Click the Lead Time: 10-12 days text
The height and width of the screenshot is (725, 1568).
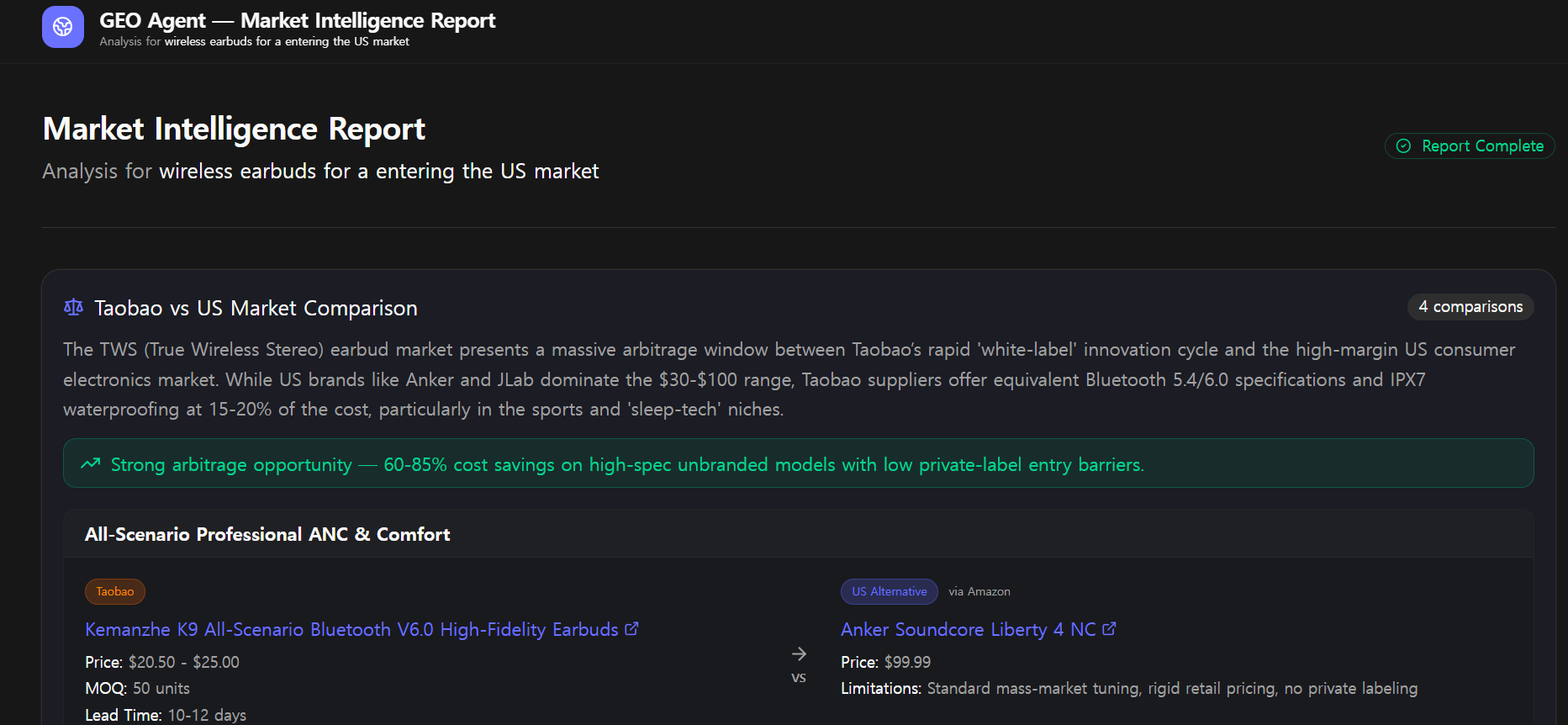[x=166, y=715]
